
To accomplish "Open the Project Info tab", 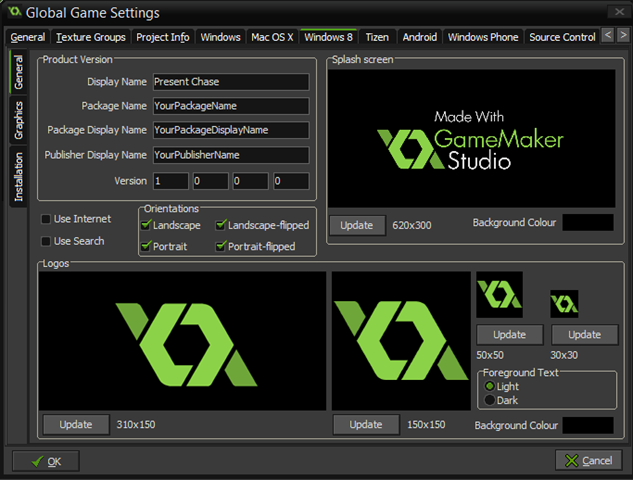I will tap(163, 37).
